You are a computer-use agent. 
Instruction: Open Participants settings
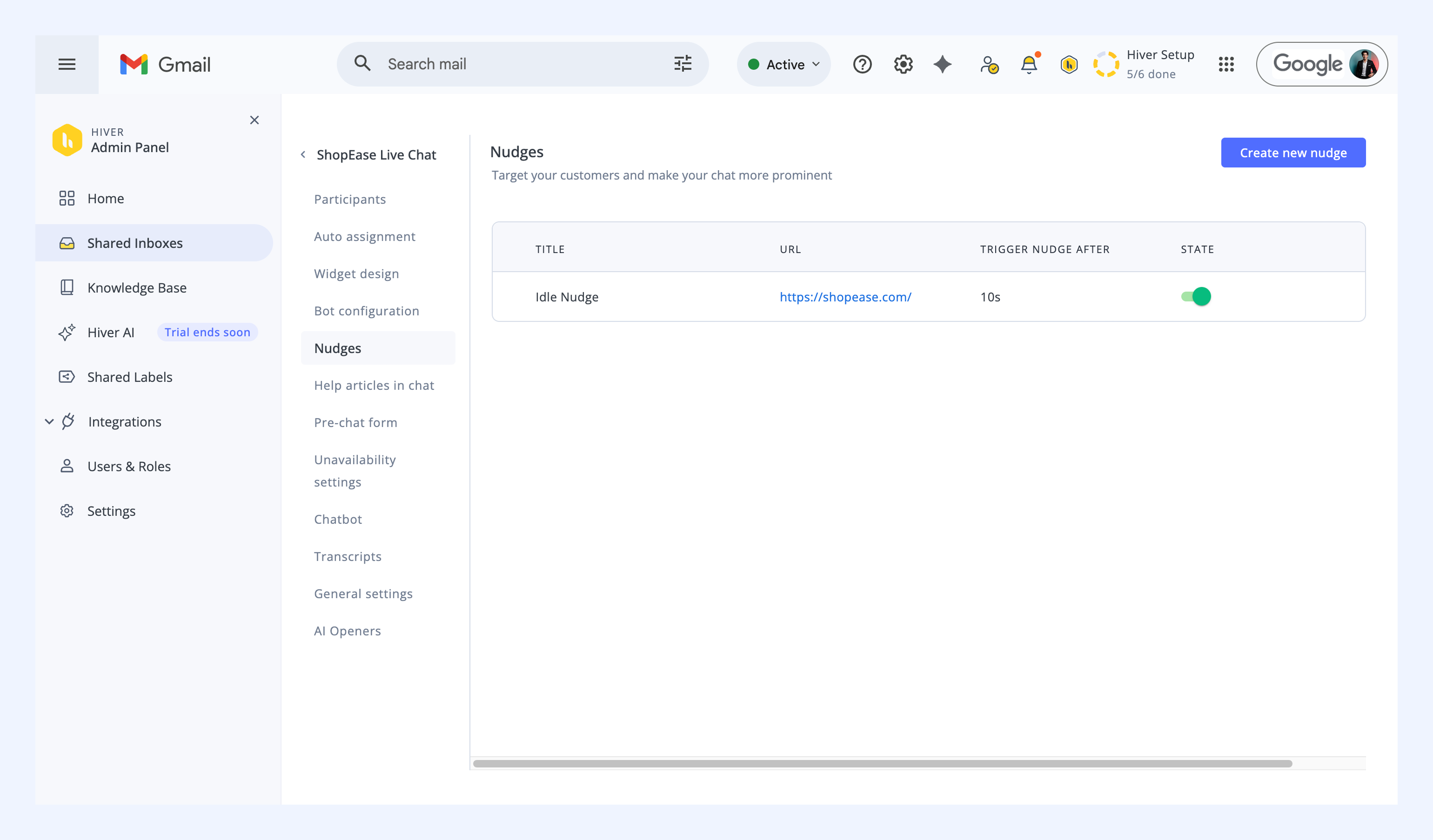pos(350,200)
